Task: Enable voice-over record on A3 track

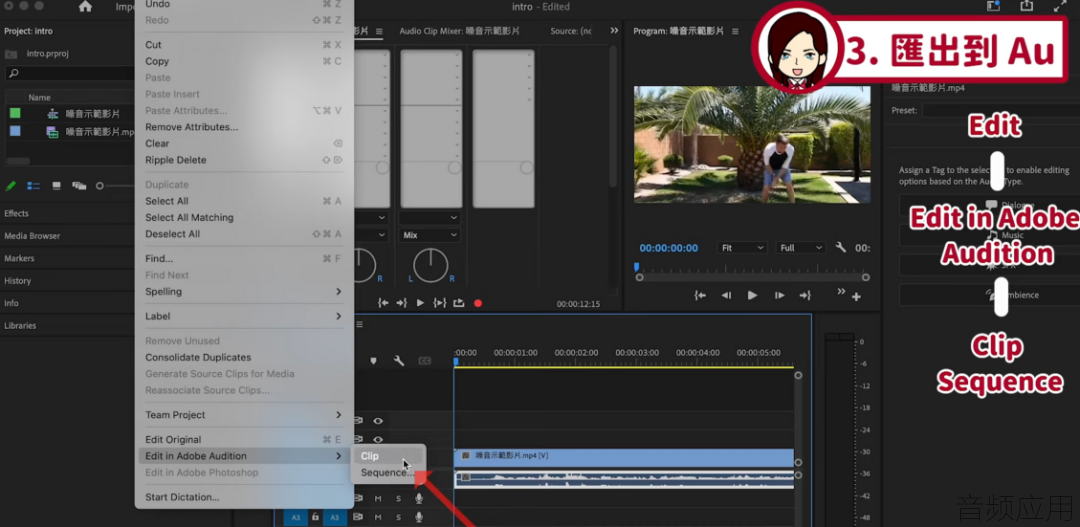Action: click(x=419, y=517)
